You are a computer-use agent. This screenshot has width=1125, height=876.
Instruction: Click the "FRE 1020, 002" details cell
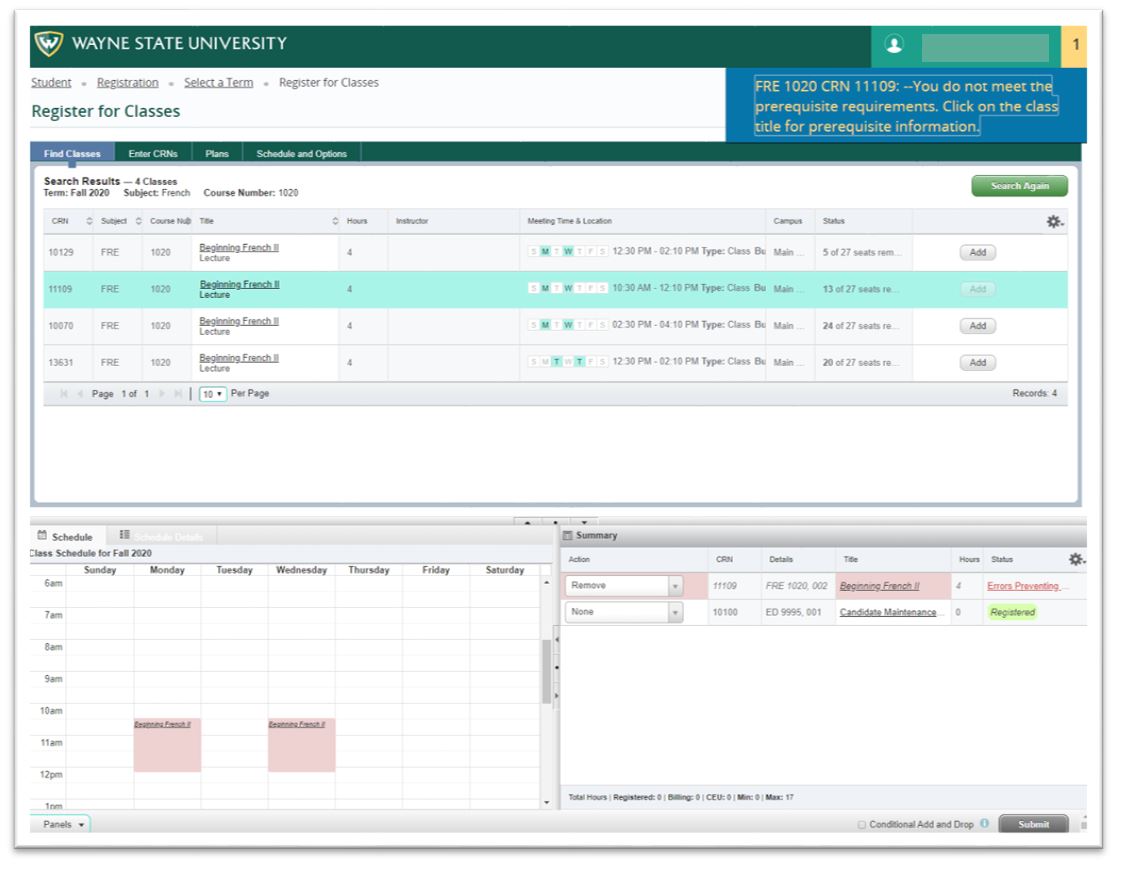tap(796, 586)
